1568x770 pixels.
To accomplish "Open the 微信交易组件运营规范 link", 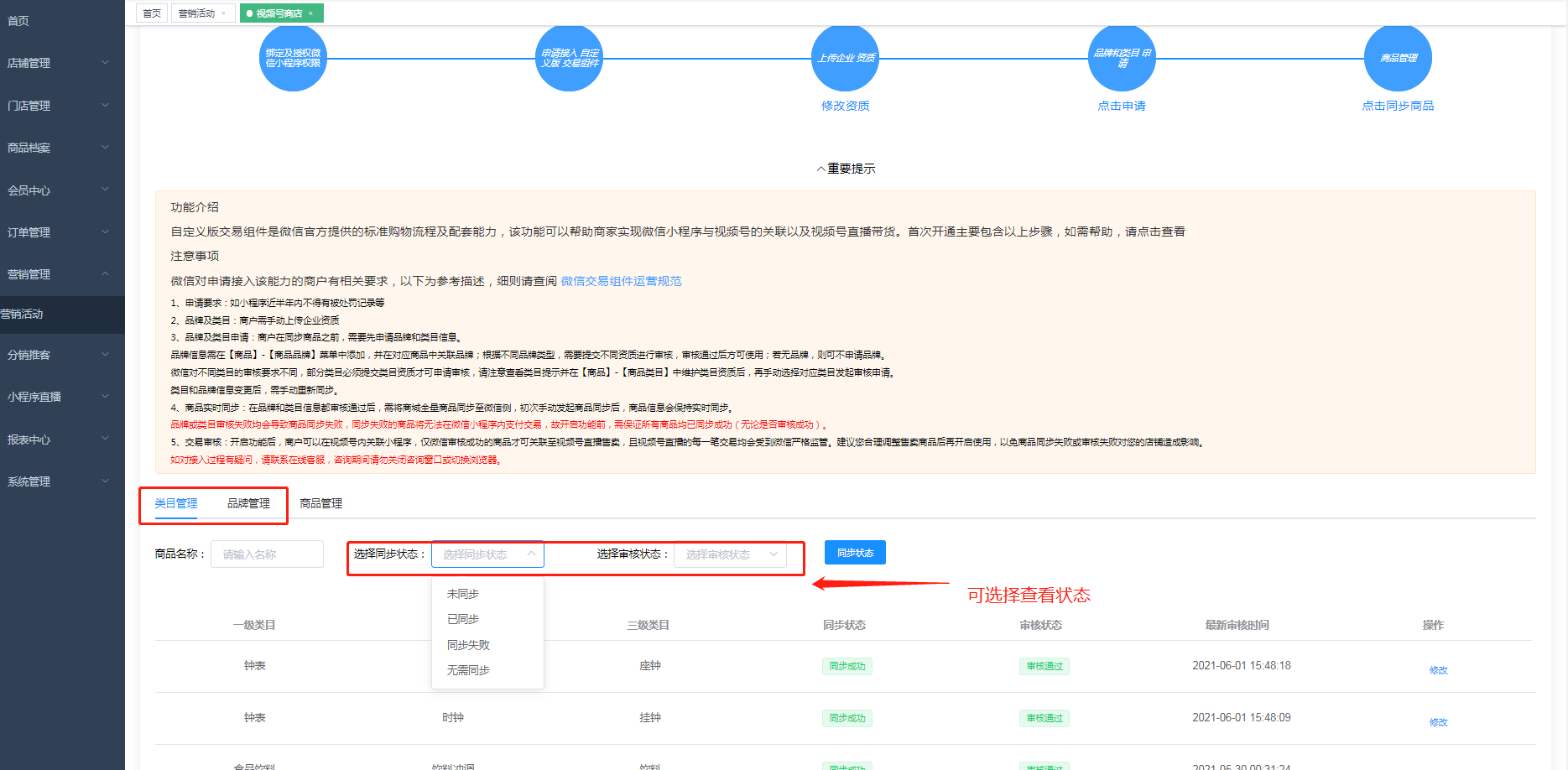I will coord(621,281).
